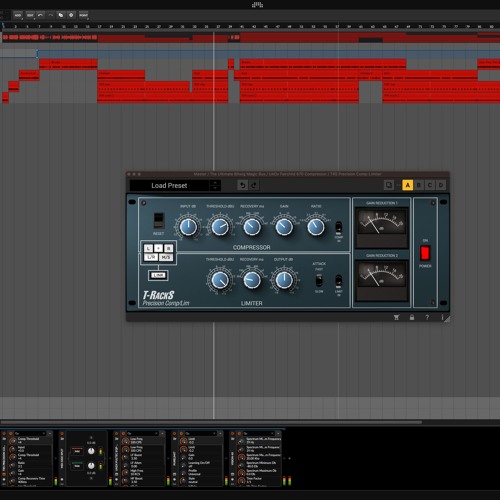Flip the ATTACK fast/slow switch
The width and height of the screenshot is (500, 500).
[319, 280]
